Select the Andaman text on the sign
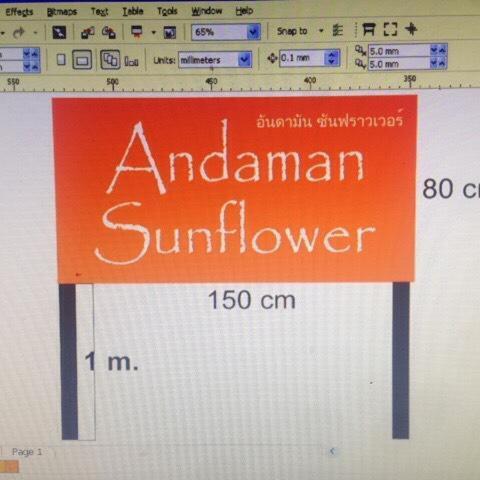Viewport: 480px width, 480px height. 235,157
